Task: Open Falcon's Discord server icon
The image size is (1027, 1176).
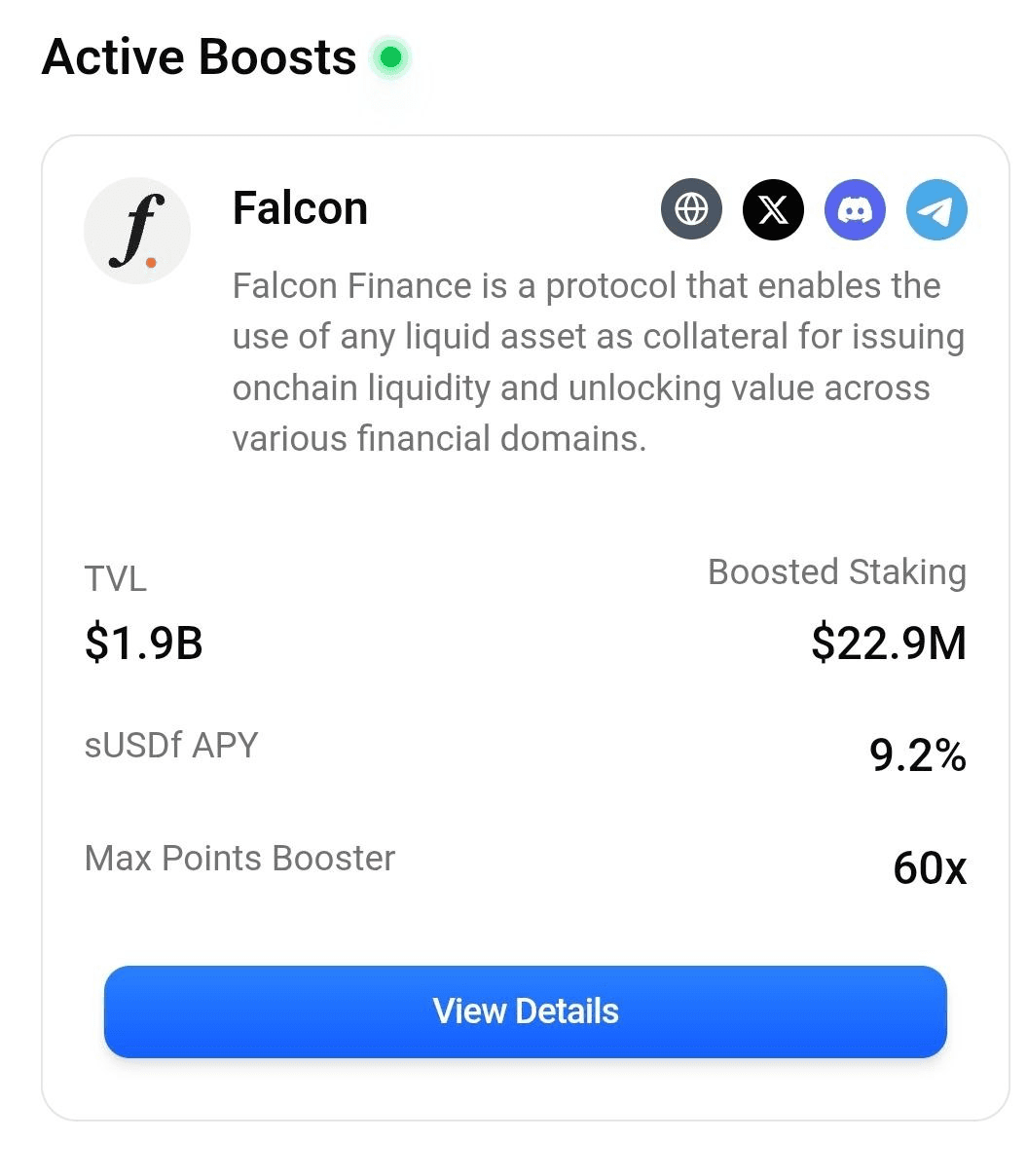Action: click(855, 209)
